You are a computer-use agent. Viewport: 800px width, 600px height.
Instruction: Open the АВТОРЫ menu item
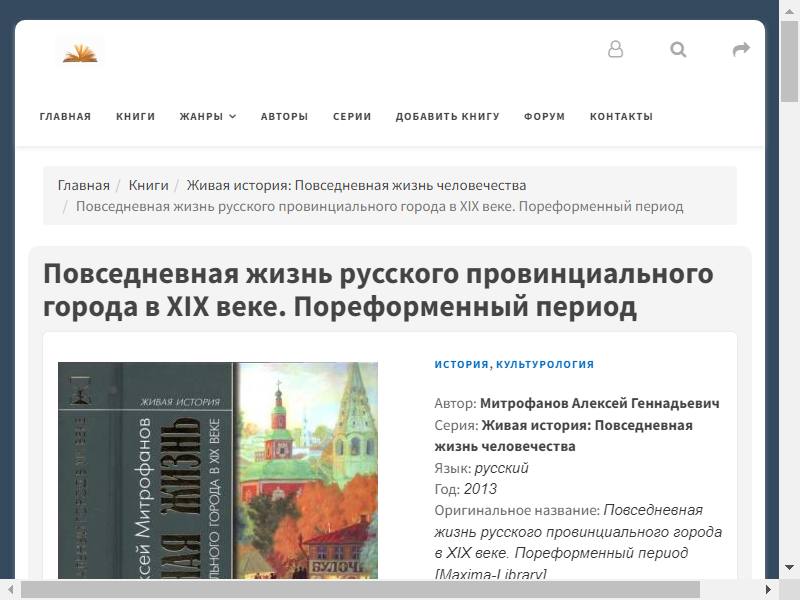(284, 116)
